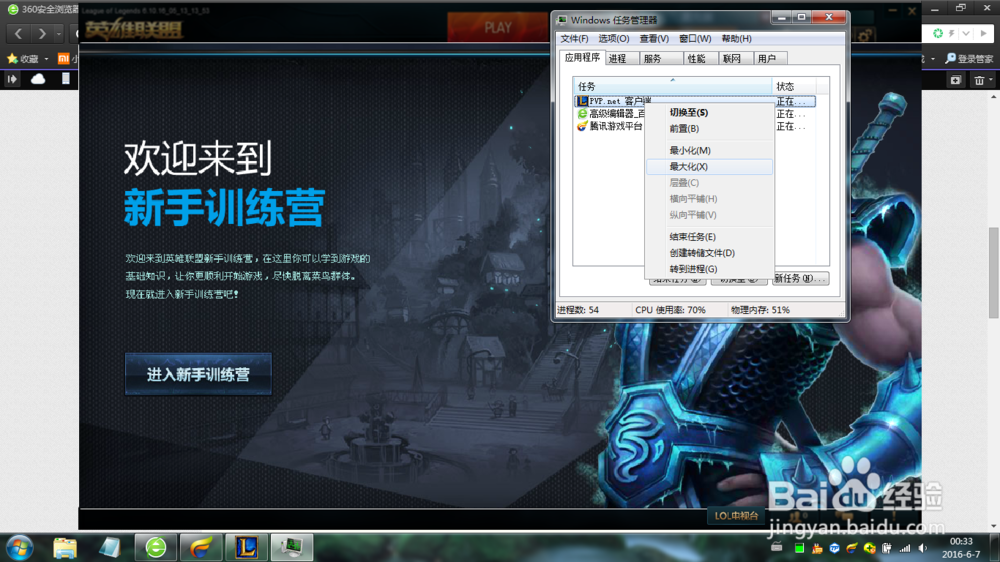This screenshot has height=562, width=1000.
Task: Click the League client PLAY button
Action: tap(497, 27)
